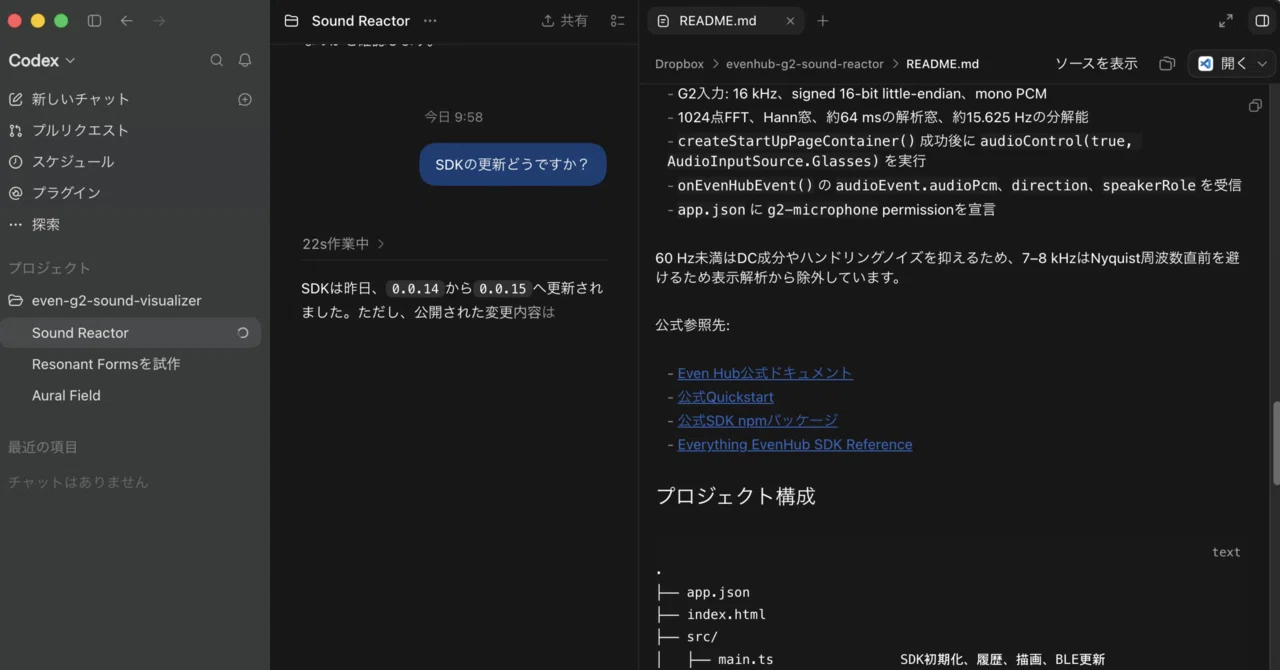The image size is (1280, 670).
Task: Open search with the magnifier icon
Action: click(x=216, y=60)
